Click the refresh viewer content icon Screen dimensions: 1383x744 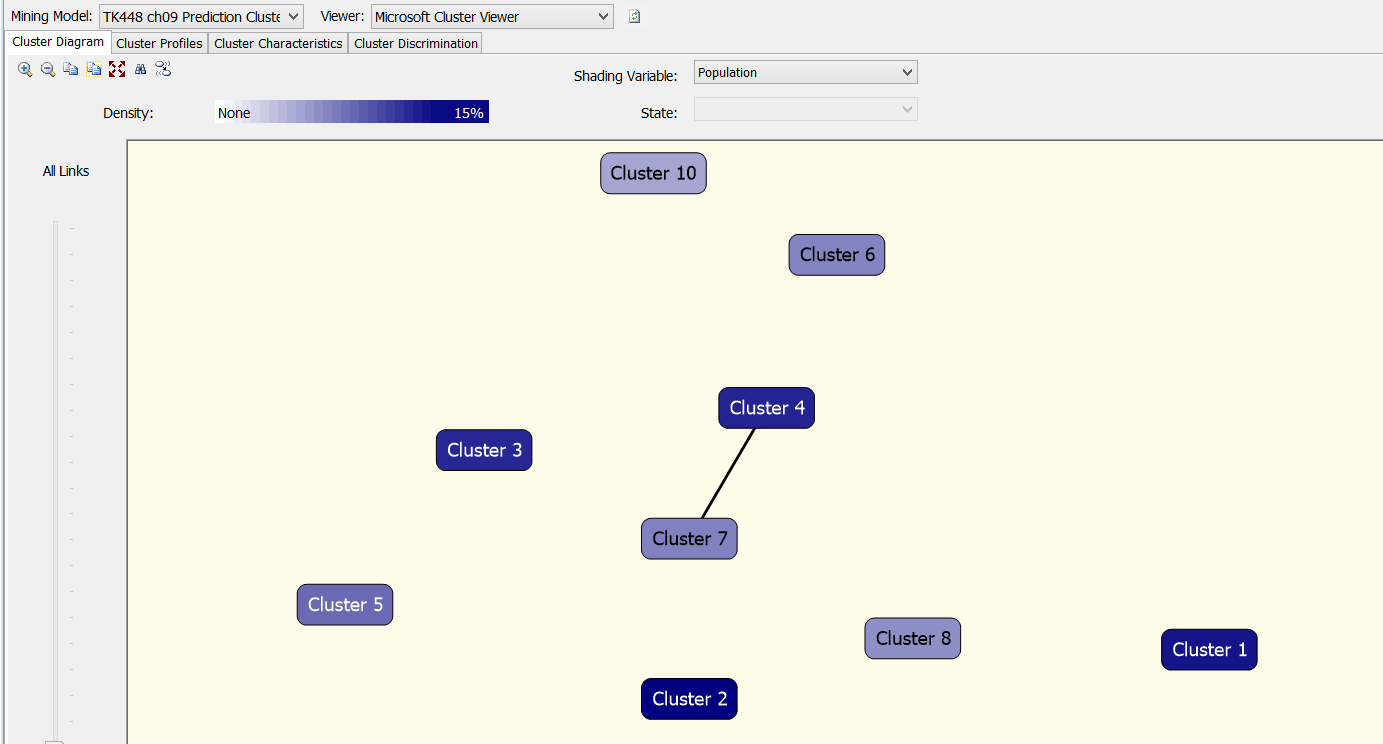[x=634, y=16]
